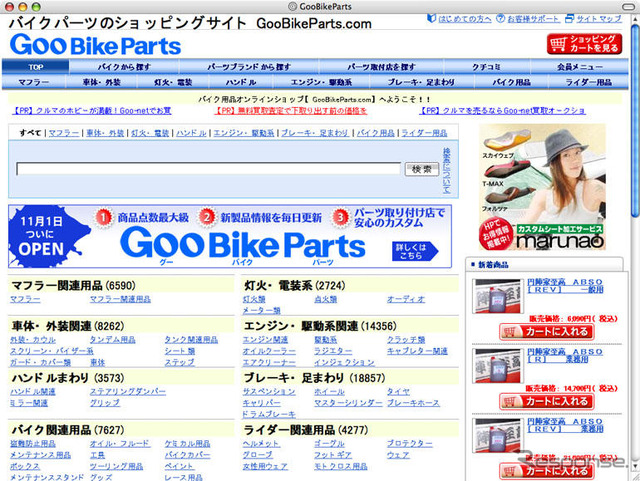Open the プロテクター subcategory link
The image size is (640, 481).
[x=409, y=443]
